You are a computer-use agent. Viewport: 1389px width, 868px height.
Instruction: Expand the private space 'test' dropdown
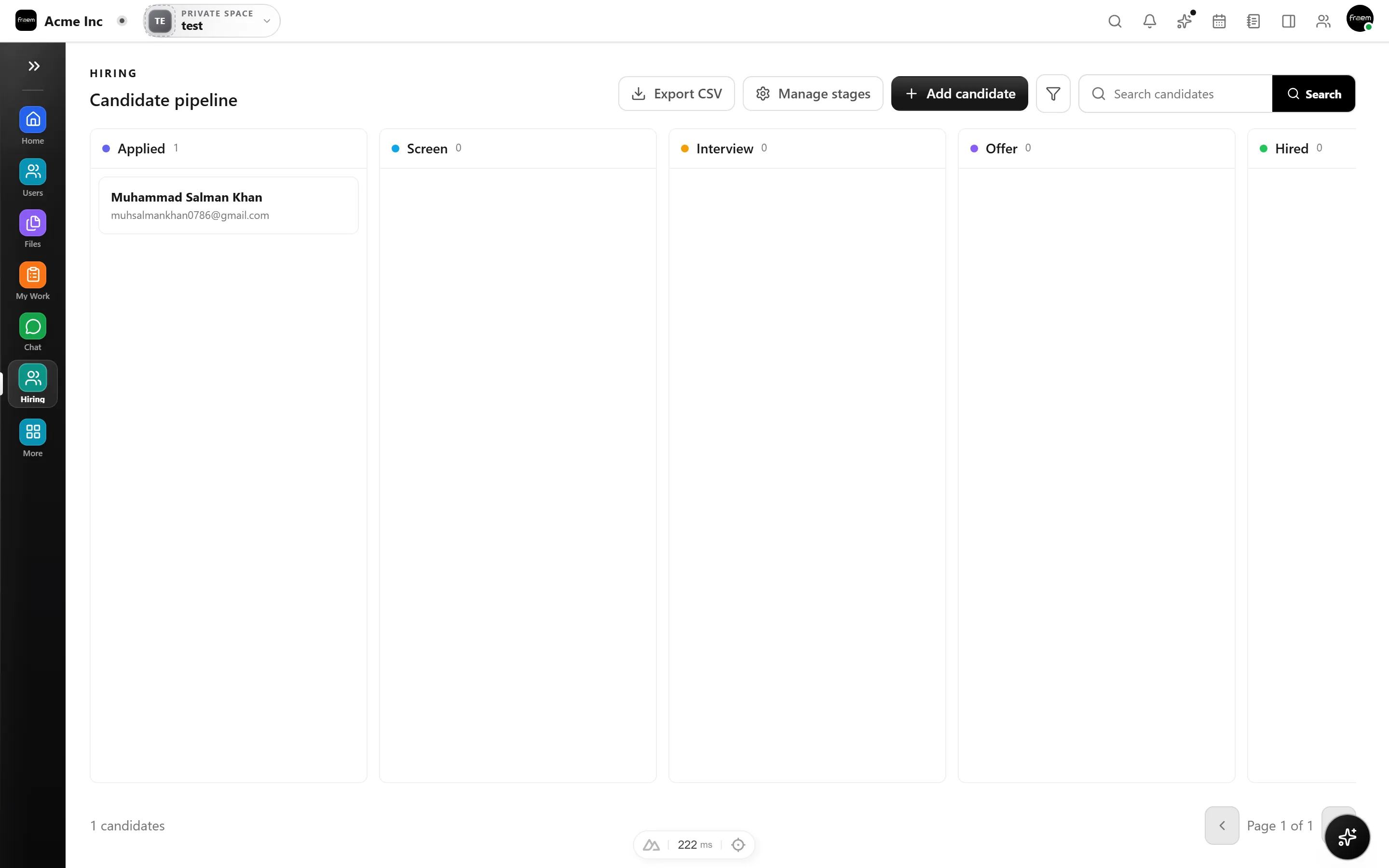(x=212, y=21)
